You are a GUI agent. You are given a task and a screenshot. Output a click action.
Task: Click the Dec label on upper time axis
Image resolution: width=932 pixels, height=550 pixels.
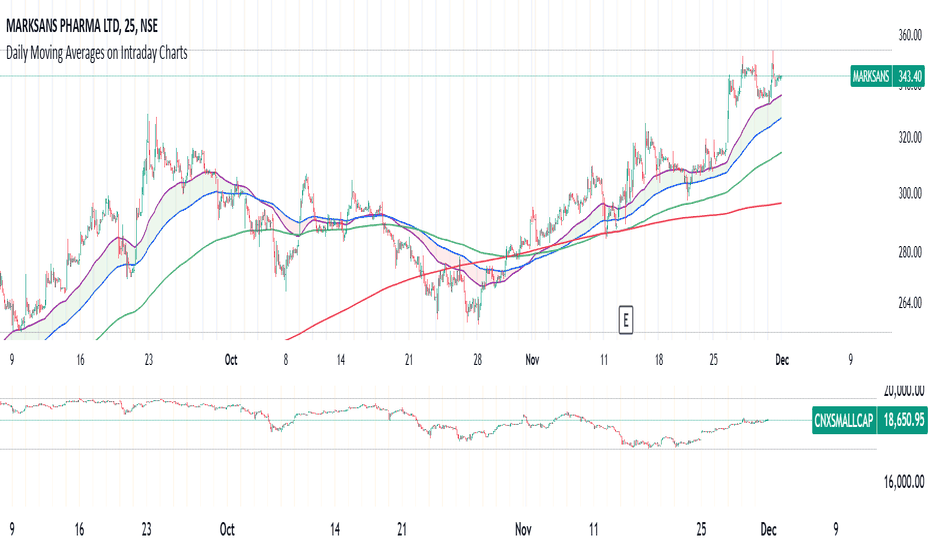pyautogui.click(x=782, y=360)
